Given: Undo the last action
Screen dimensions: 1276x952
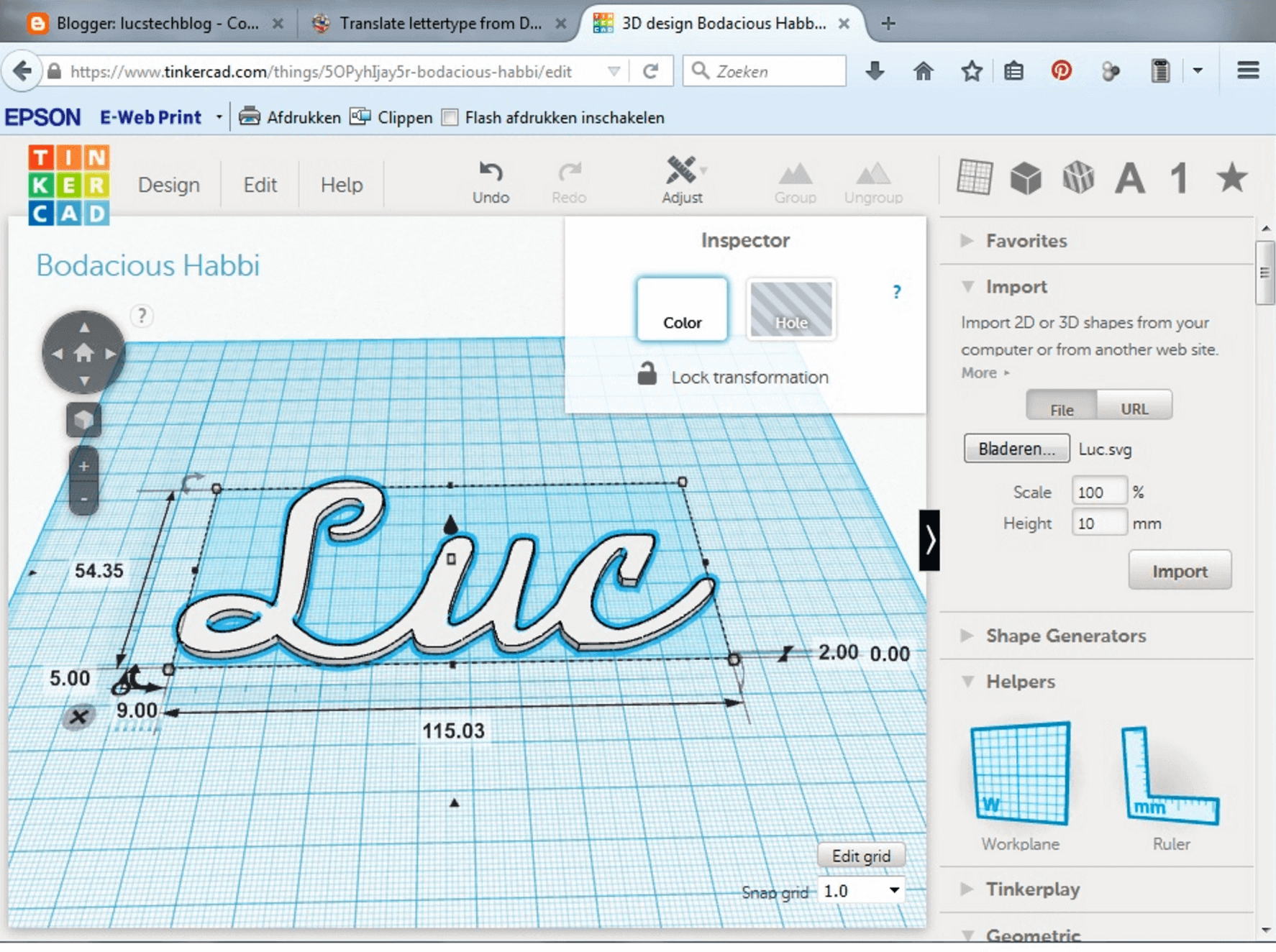Looking at the screenshot, I should (x=491, y=182).
